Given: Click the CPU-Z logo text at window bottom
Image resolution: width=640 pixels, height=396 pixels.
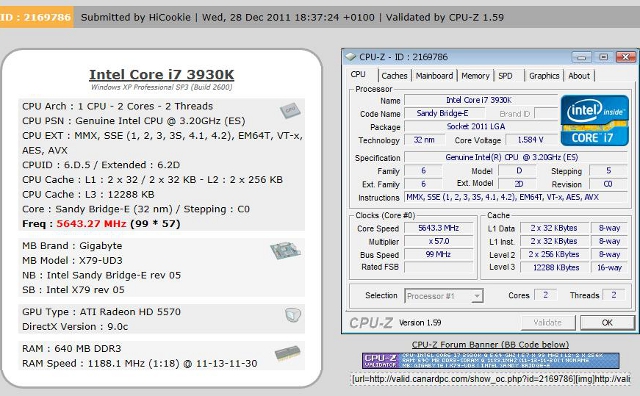Looking at the screenshot, I should tap(371, 323).
